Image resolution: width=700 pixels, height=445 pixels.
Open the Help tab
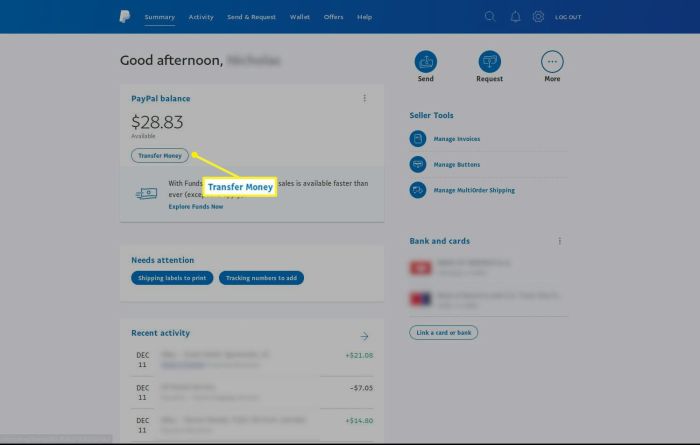364,17
